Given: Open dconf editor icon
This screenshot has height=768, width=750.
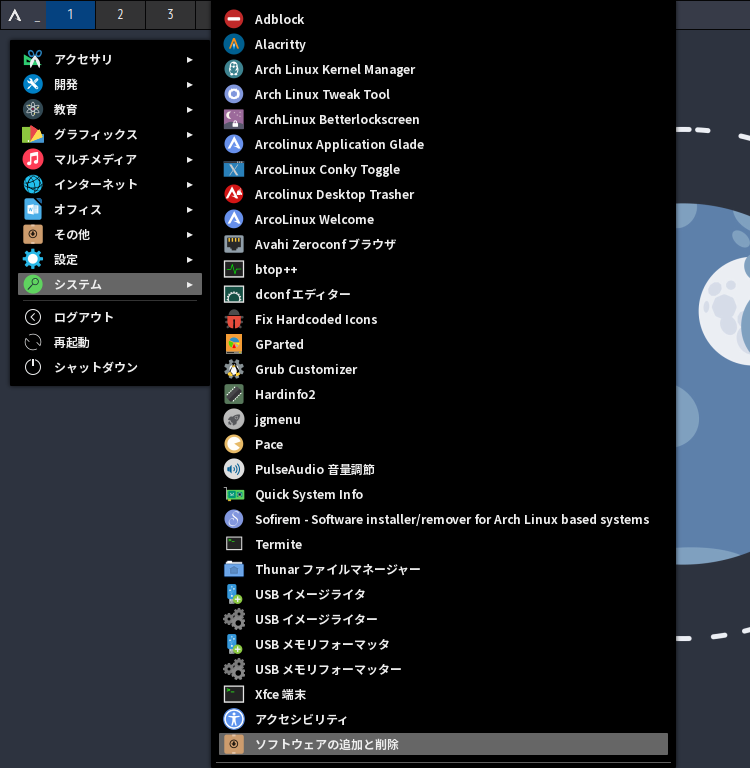Looking at the screenshot, I should [x=234, y=294].
